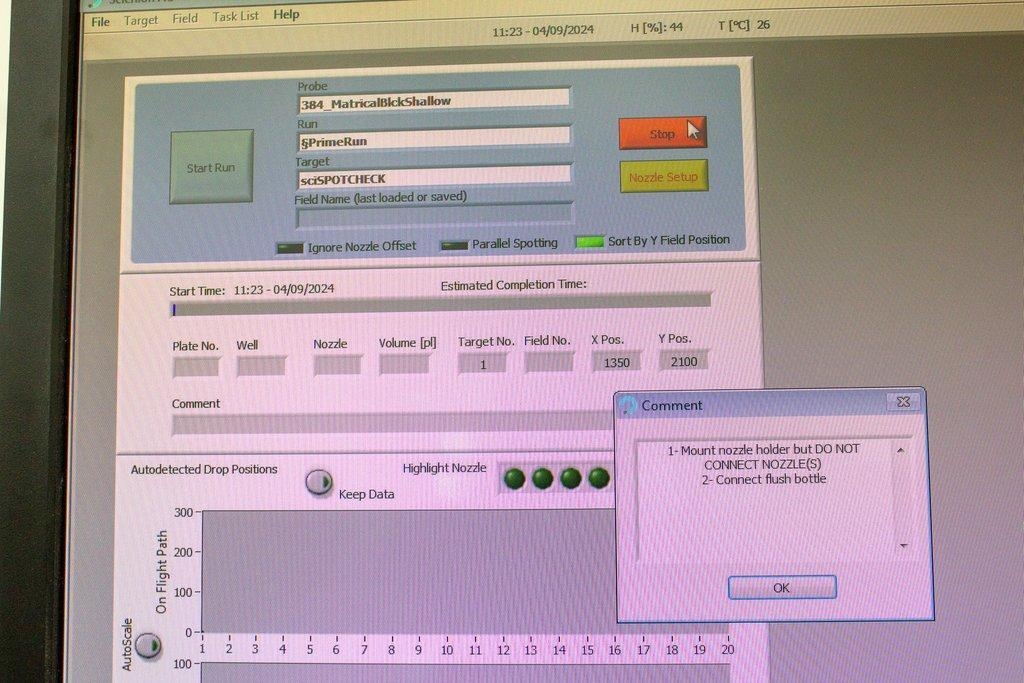
Task: Click the Comment dialog icon
Action: 628,405
